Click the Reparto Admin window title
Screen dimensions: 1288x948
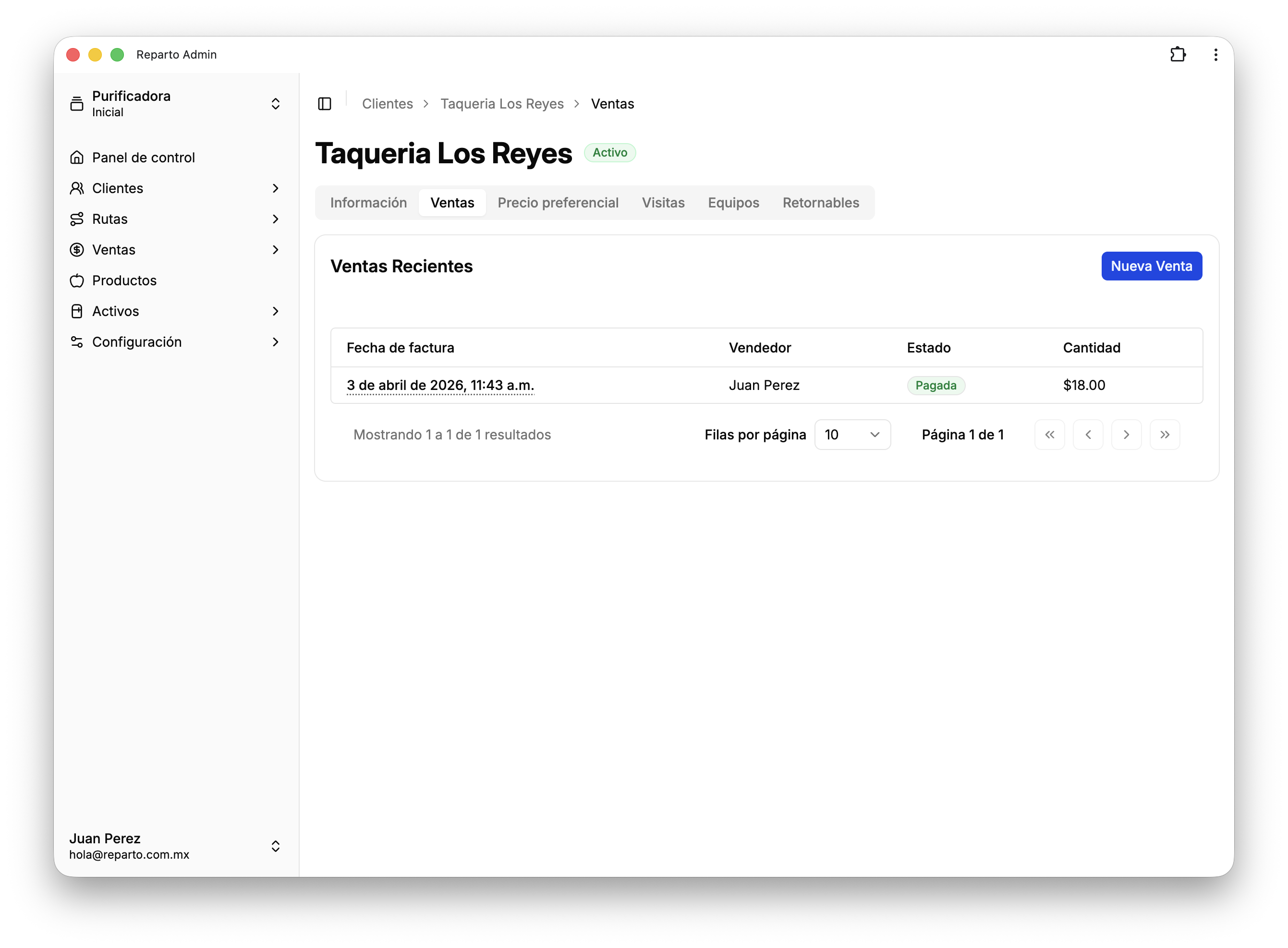176,55
